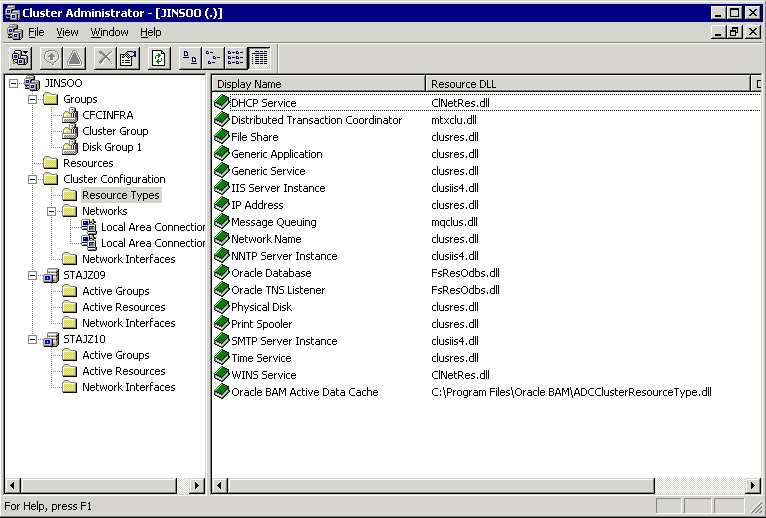This screenshot has width=766, height=518.
Task: Collapse the STAJZ09 tree node
Action: (x=32, y=275)
